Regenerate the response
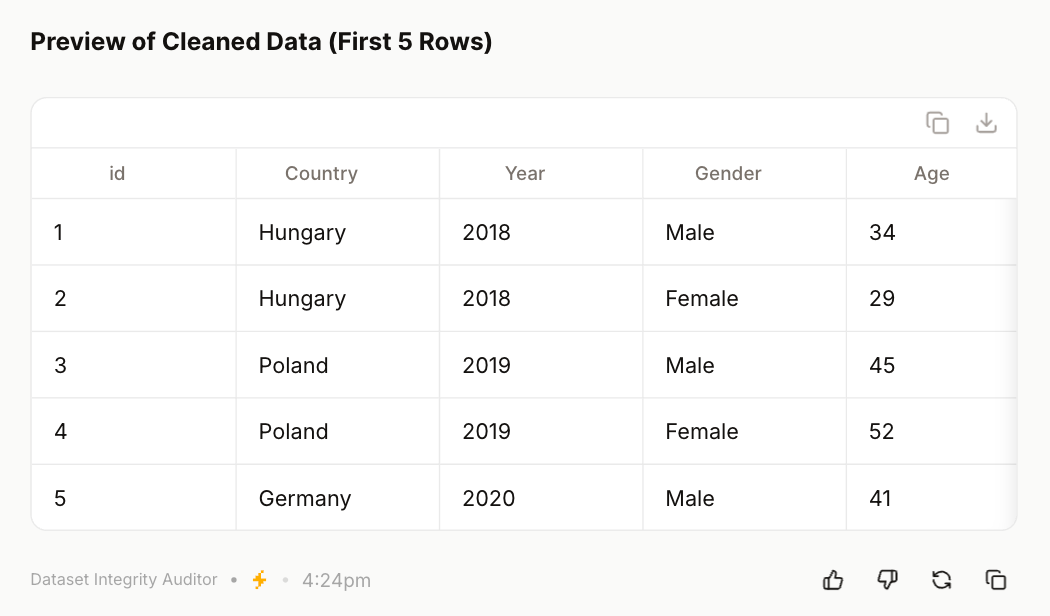Screen dimensions: 1050x616 (941, 580)
